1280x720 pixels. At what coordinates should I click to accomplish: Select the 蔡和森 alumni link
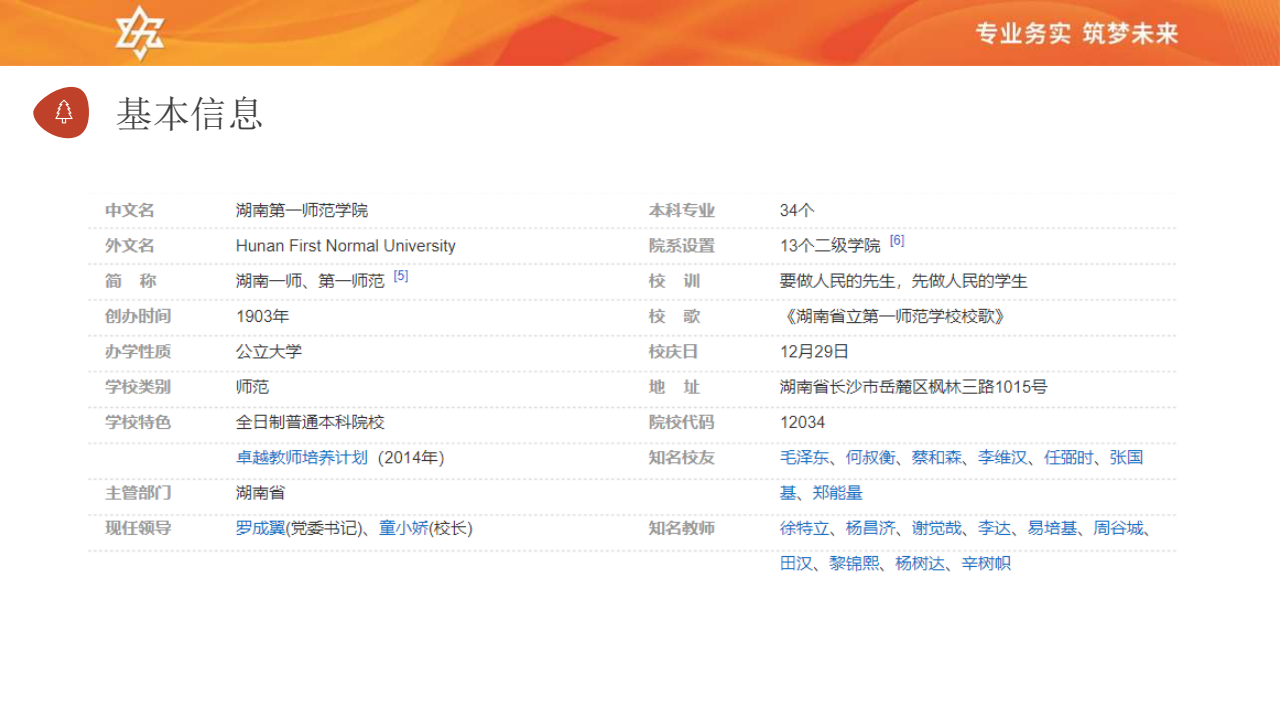coord(936,458)
